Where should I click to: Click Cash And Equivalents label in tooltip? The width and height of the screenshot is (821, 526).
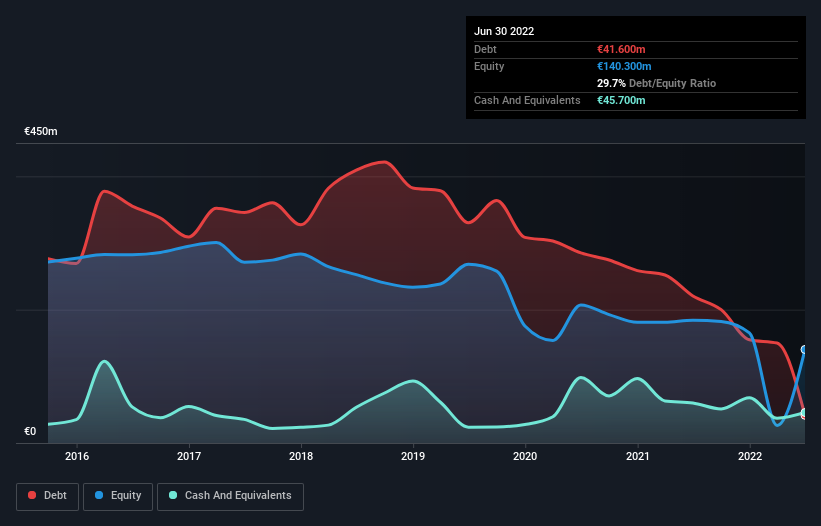(x=527, y=100)
